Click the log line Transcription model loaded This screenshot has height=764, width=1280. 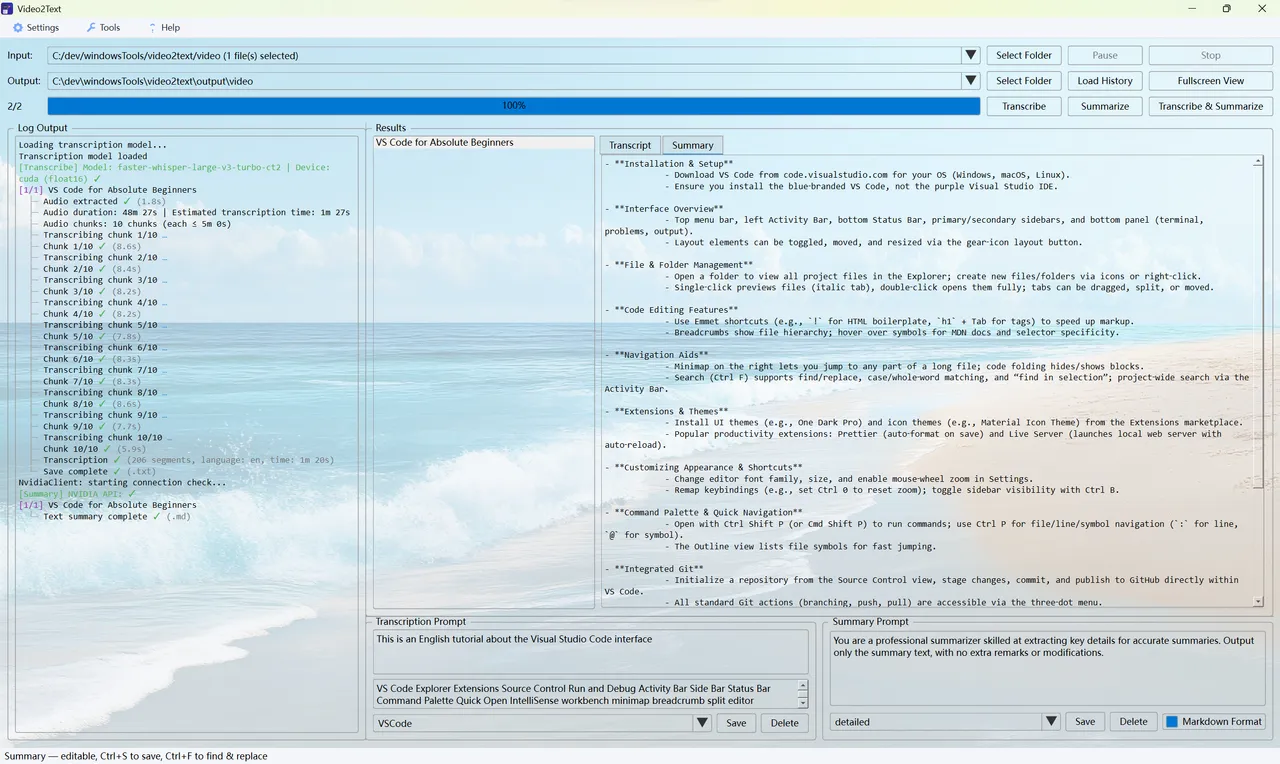pos(83,156)
